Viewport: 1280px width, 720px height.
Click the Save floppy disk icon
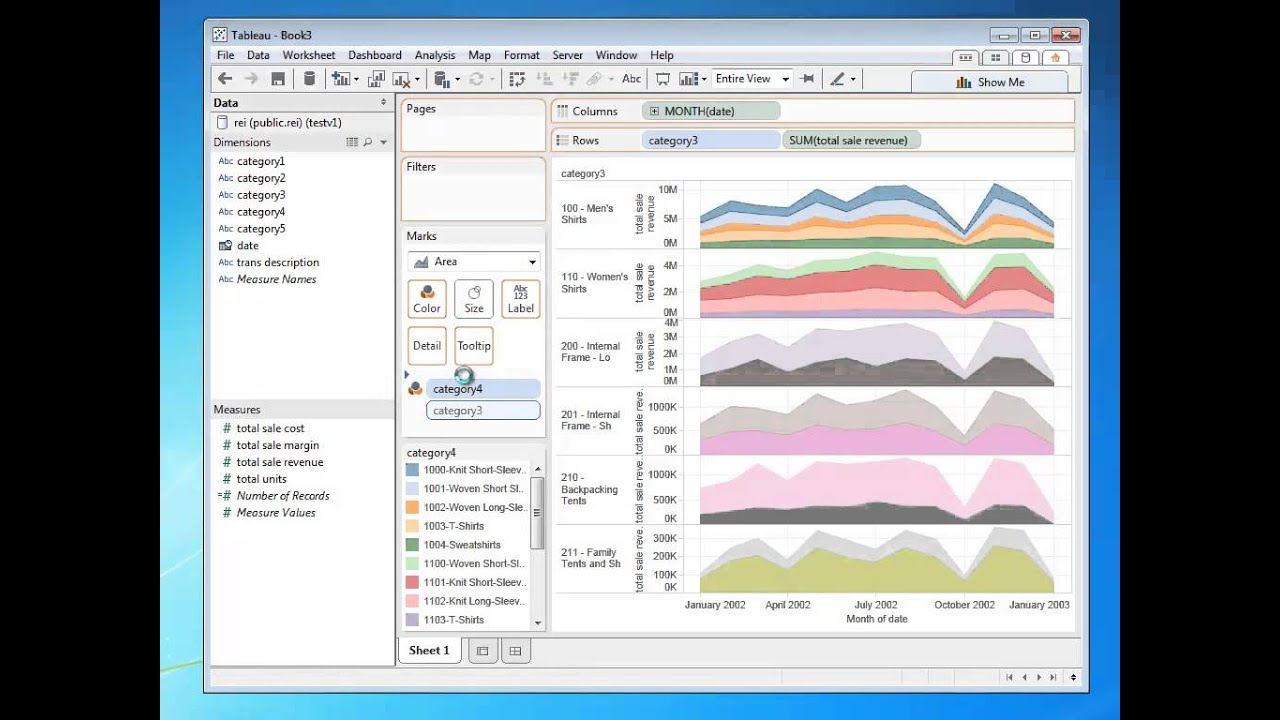278,79
